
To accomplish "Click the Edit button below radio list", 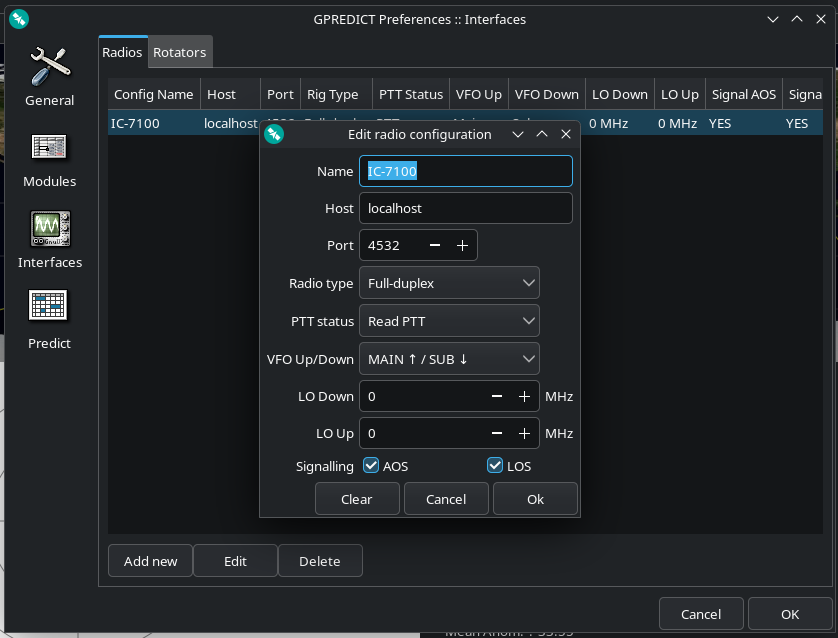I will pyautogui.click(x=235, y=561).
